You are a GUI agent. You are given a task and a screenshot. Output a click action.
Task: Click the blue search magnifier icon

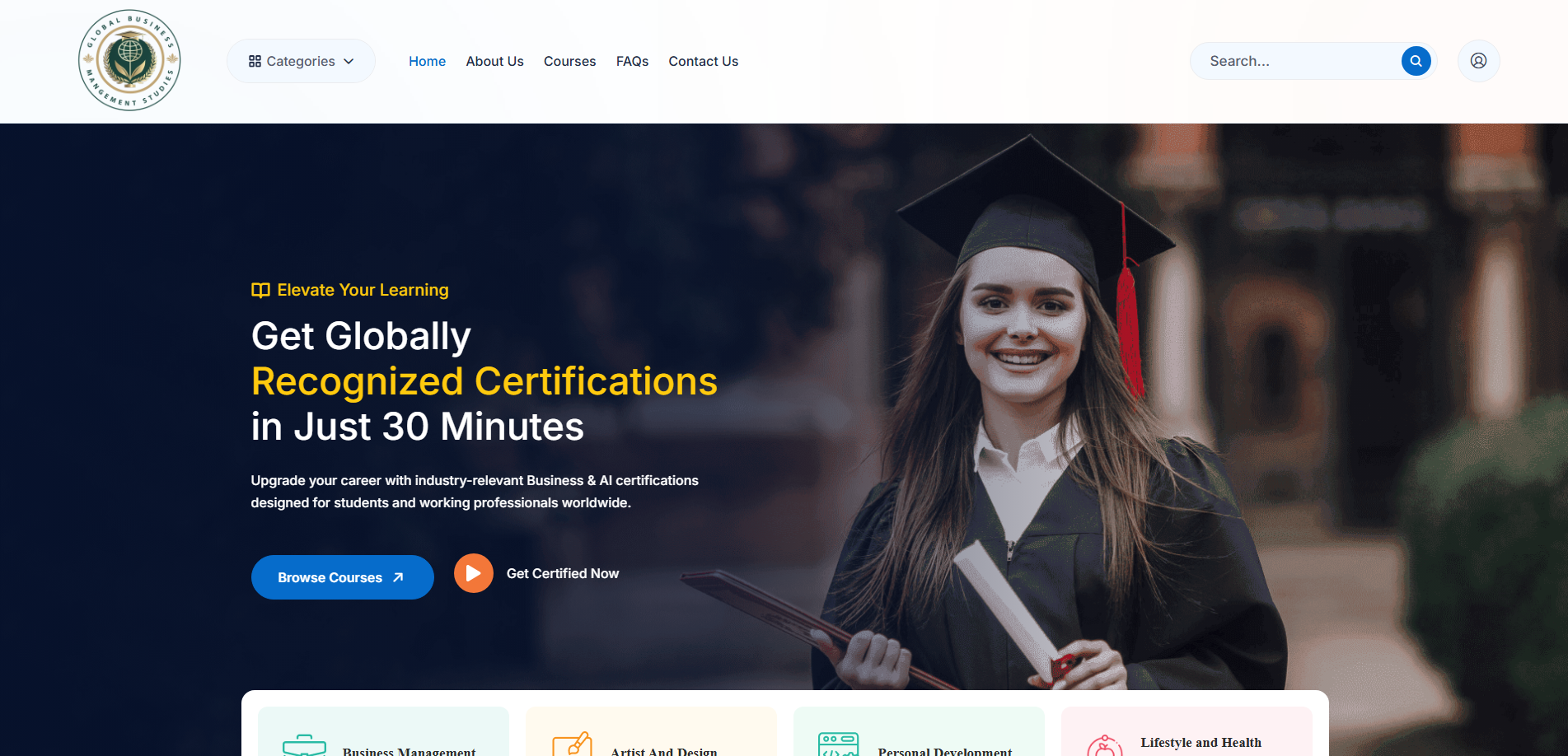pyautogui.click(x=1416, y=61)
